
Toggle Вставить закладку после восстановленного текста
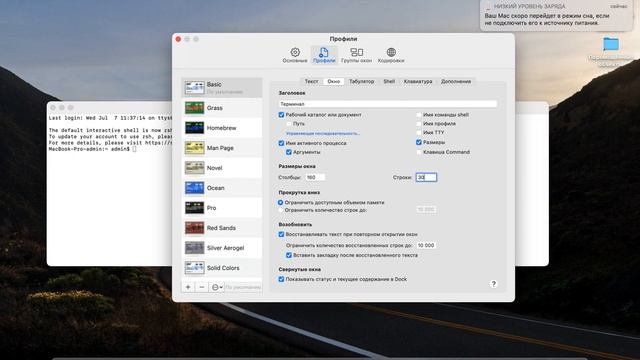289,255
